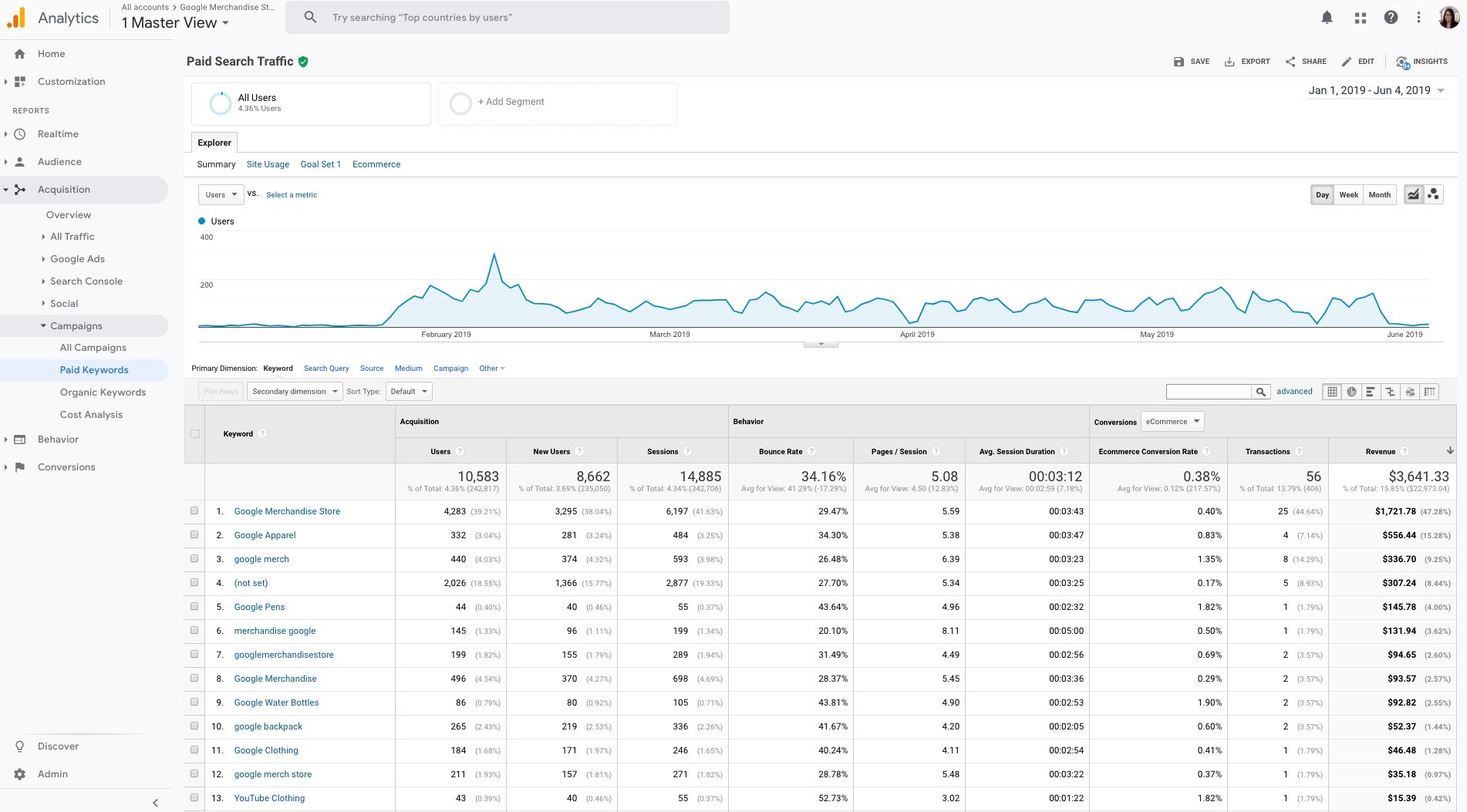
Task: Click the Analytics logo icon
Action: pos(15,18)
